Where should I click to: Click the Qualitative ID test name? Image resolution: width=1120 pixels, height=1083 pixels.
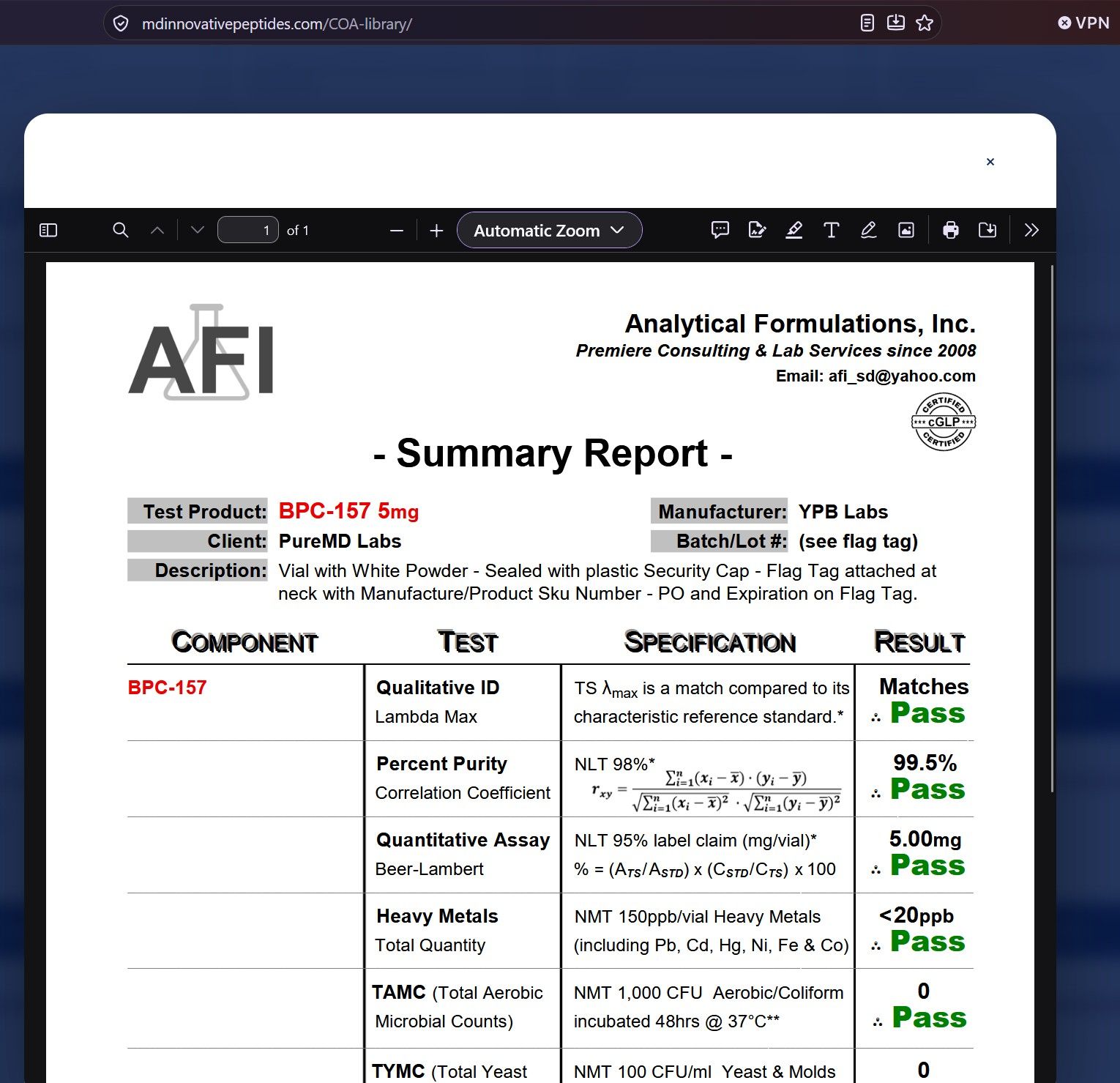pos(438,688)
